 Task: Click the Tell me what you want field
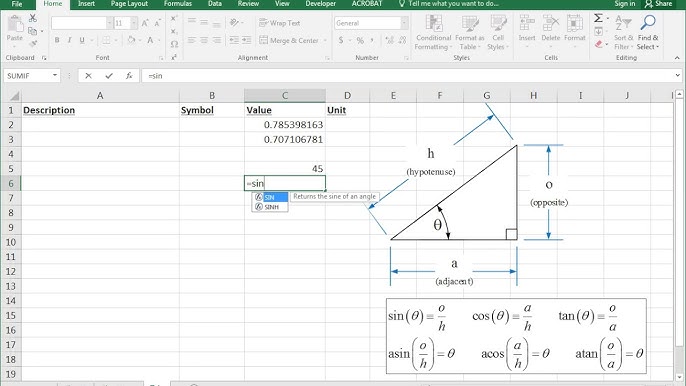tap(449, 4)
